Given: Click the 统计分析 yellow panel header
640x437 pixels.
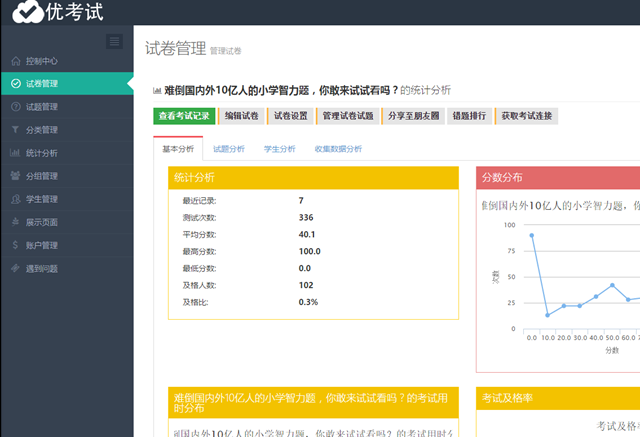Looking at the screenshot, I should pos(313,177).
